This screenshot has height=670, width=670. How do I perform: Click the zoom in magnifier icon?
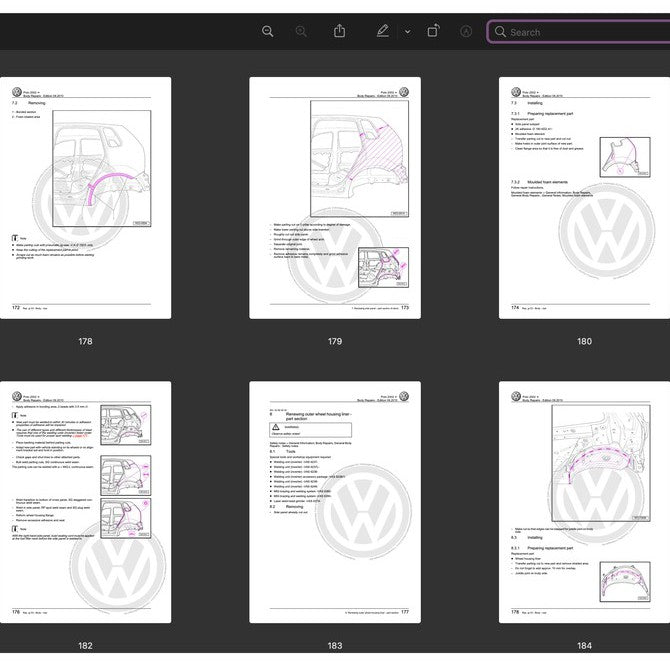[x=301, y=32]
